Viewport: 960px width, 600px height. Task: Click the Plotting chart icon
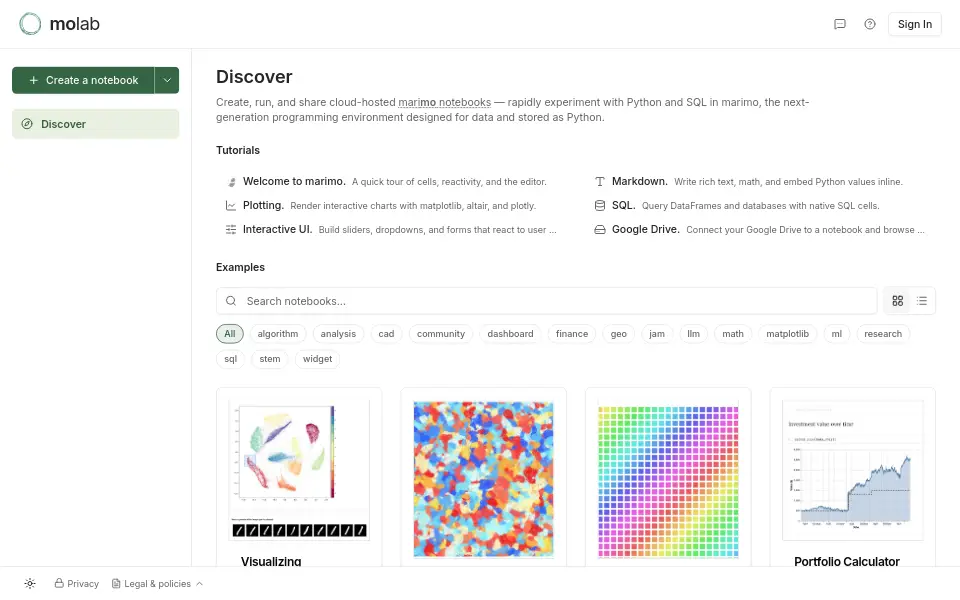[231, 206]
